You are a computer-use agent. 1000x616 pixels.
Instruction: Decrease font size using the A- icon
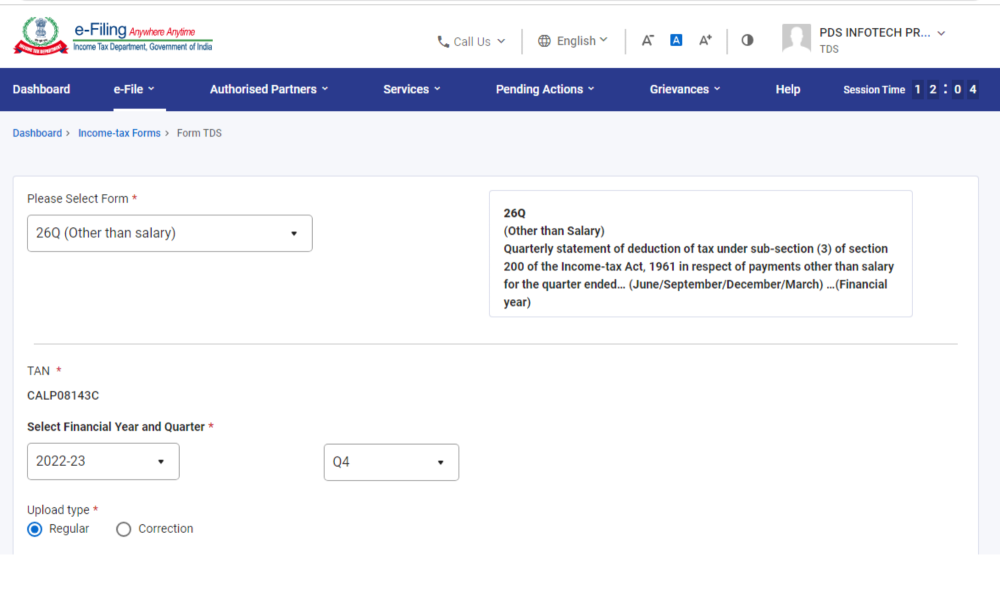[647, 40]
